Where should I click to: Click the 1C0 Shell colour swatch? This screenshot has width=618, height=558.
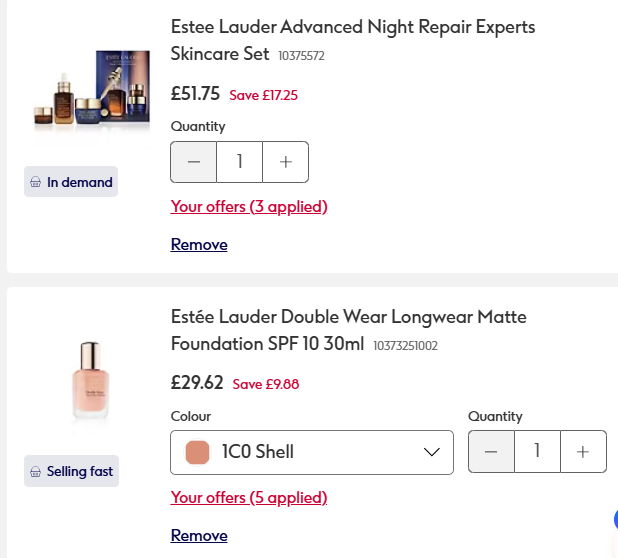click(197, 452)
